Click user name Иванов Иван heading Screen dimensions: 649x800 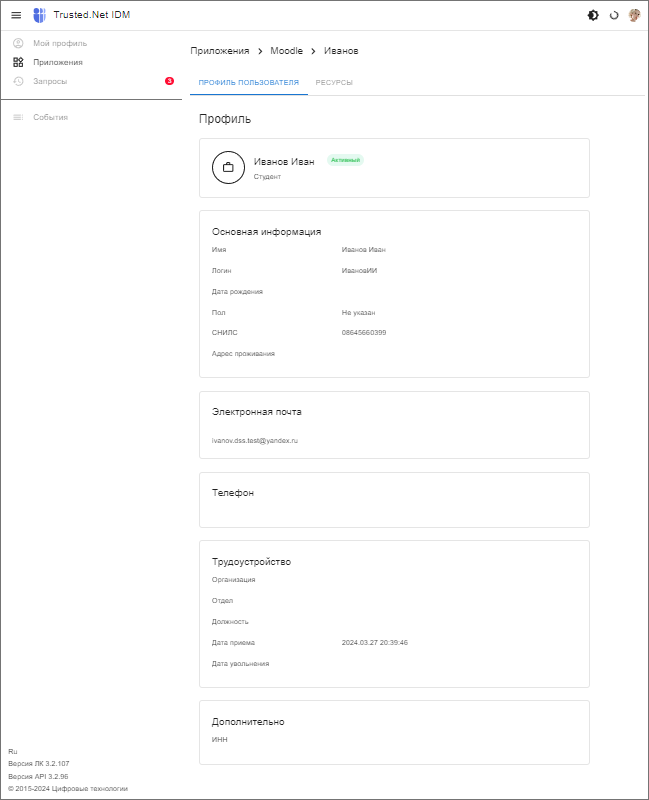(x=284, y=162)
